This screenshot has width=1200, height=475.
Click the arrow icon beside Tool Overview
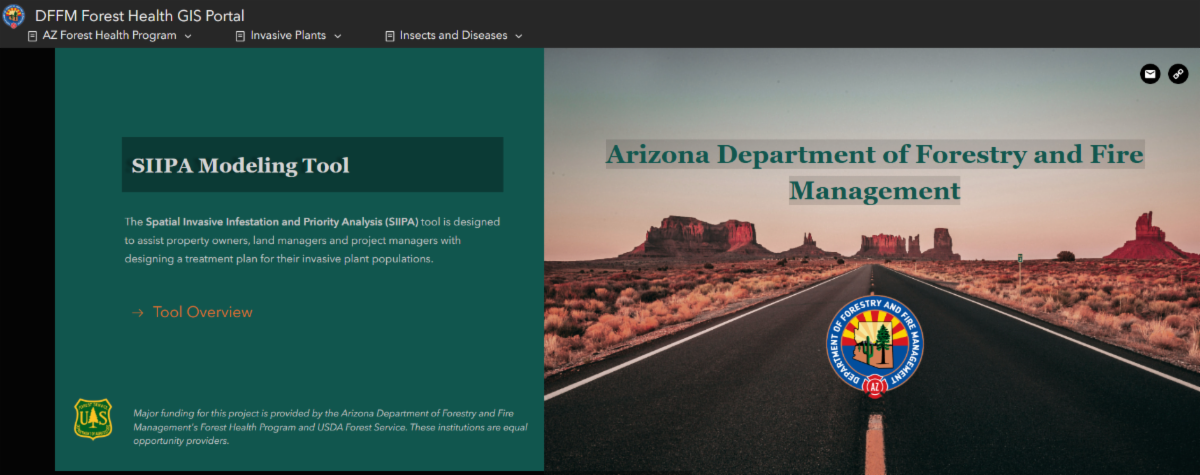coord(138,313)
